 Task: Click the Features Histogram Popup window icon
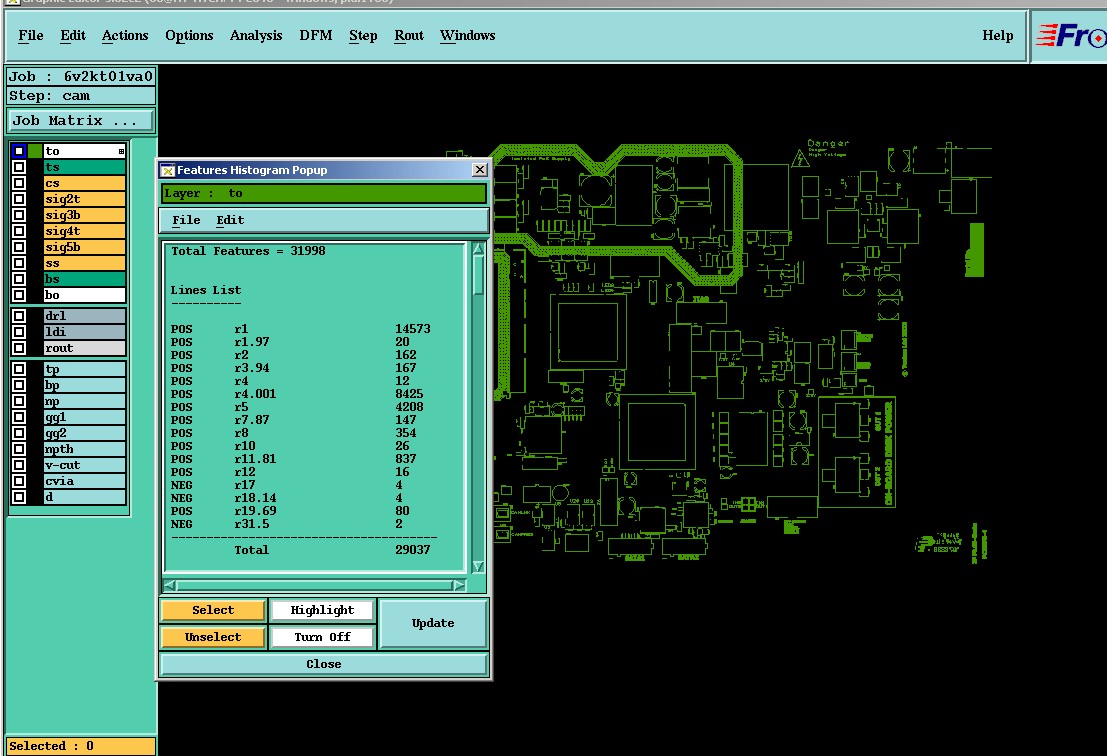(x=168, y=170)
